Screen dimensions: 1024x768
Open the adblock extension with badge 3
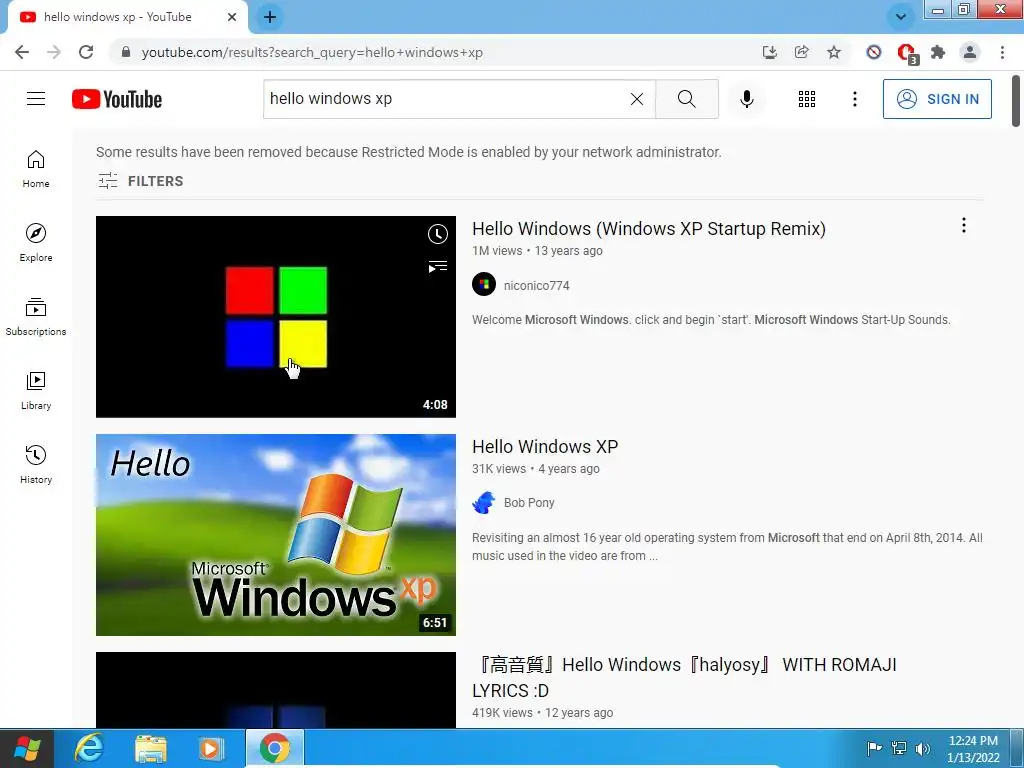coord(906,53)
